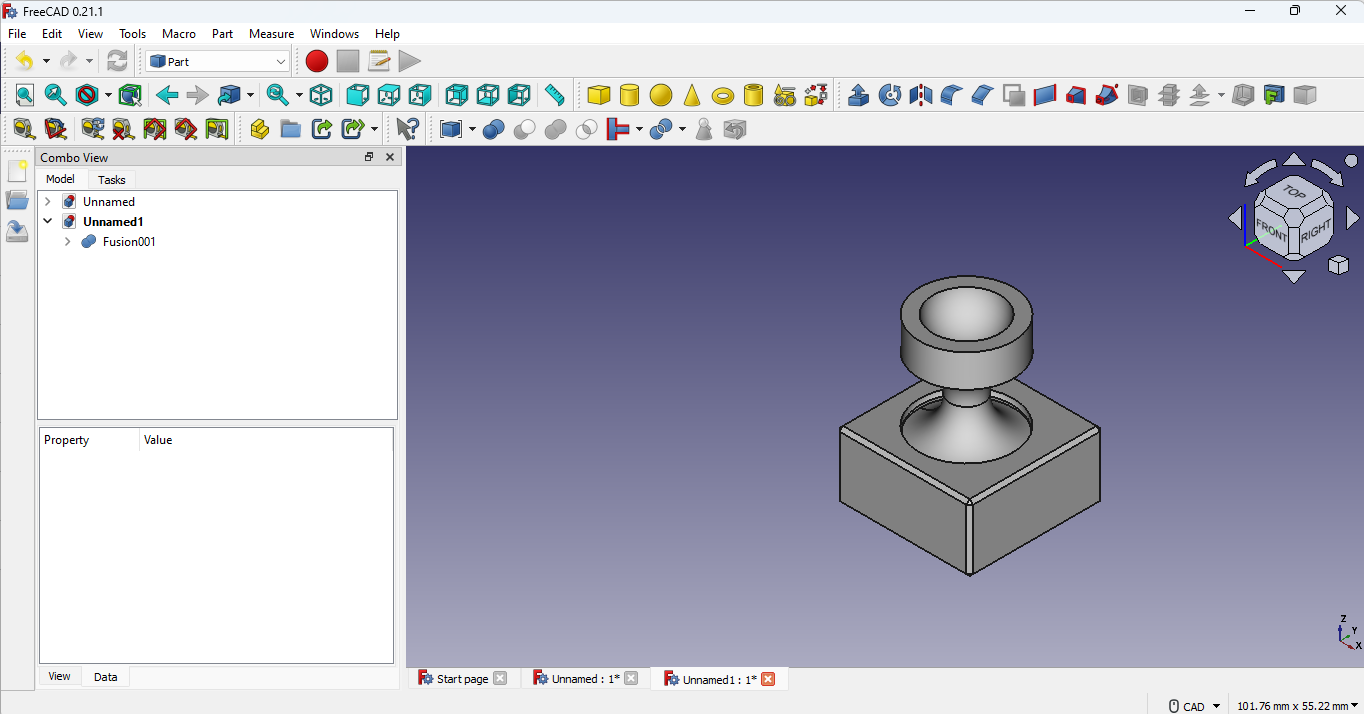Switch to the Data property tab
Viewport: 1364px width, 714px height.
point(106,677)
